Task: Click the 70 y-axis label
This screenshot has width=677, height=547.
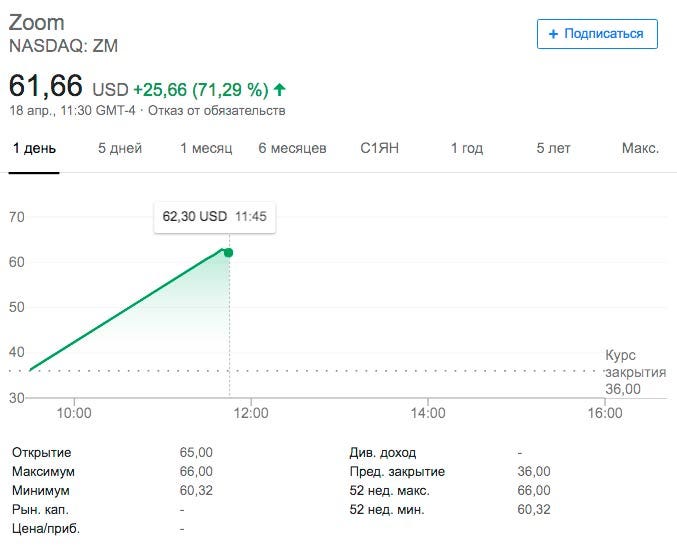Action: point(17,217)
